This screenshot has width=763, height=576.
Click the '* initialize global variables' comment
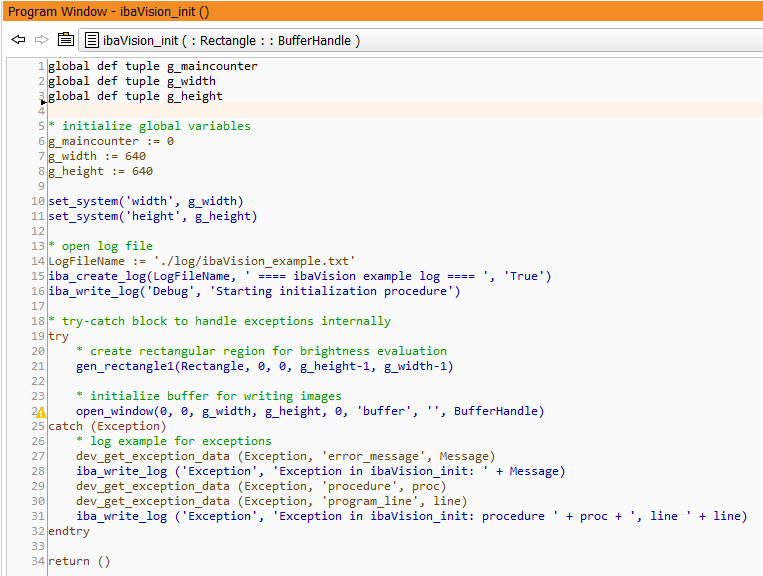(156, 127)
